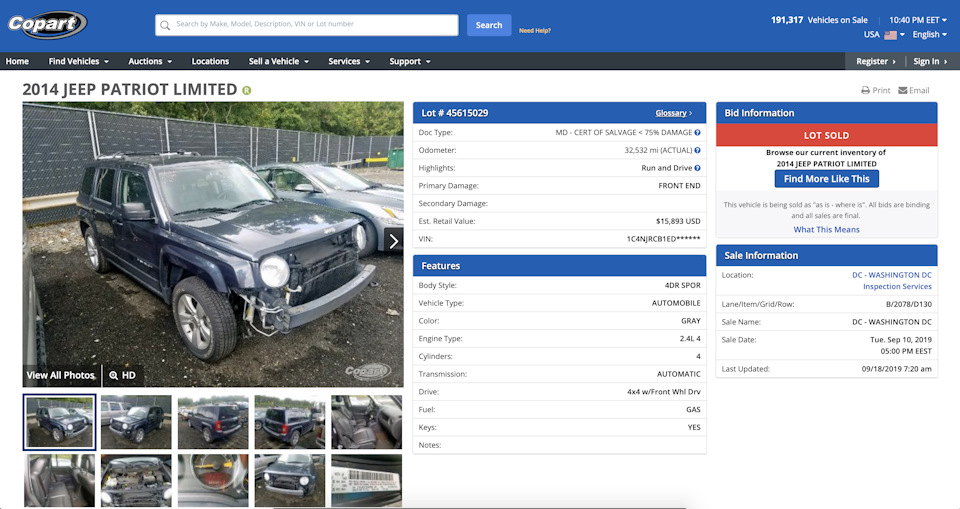Open What This Means link

tap(827, 230)
